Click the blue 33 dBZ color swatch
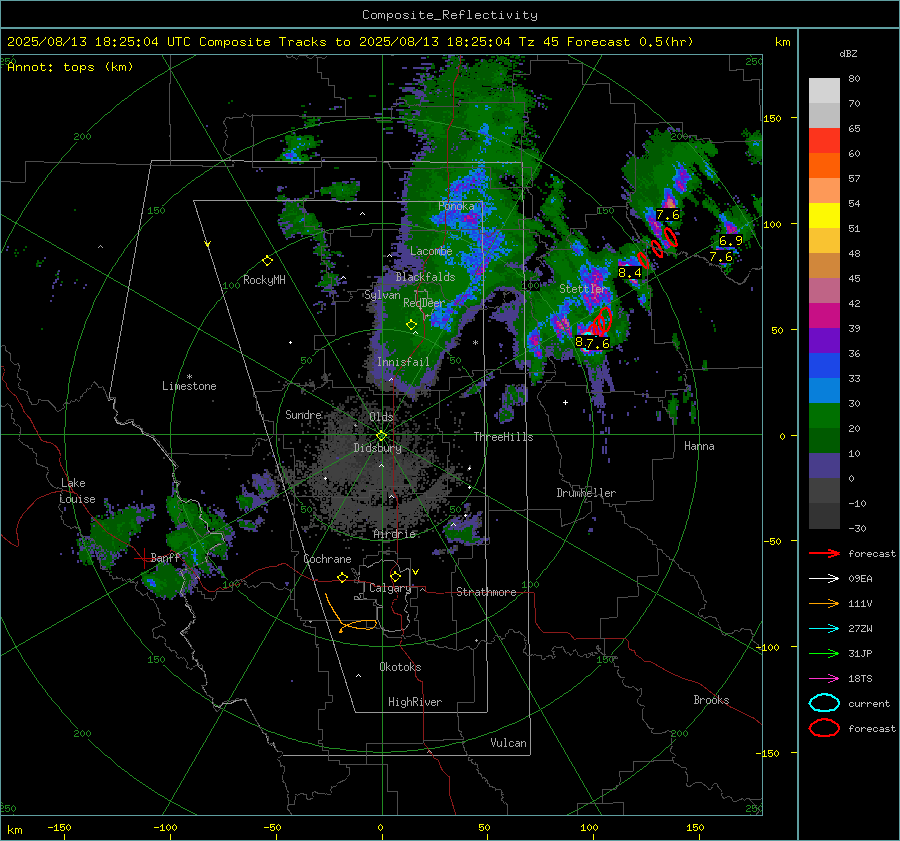The width and height of the screenshot is (900, 841). (824, 365)
